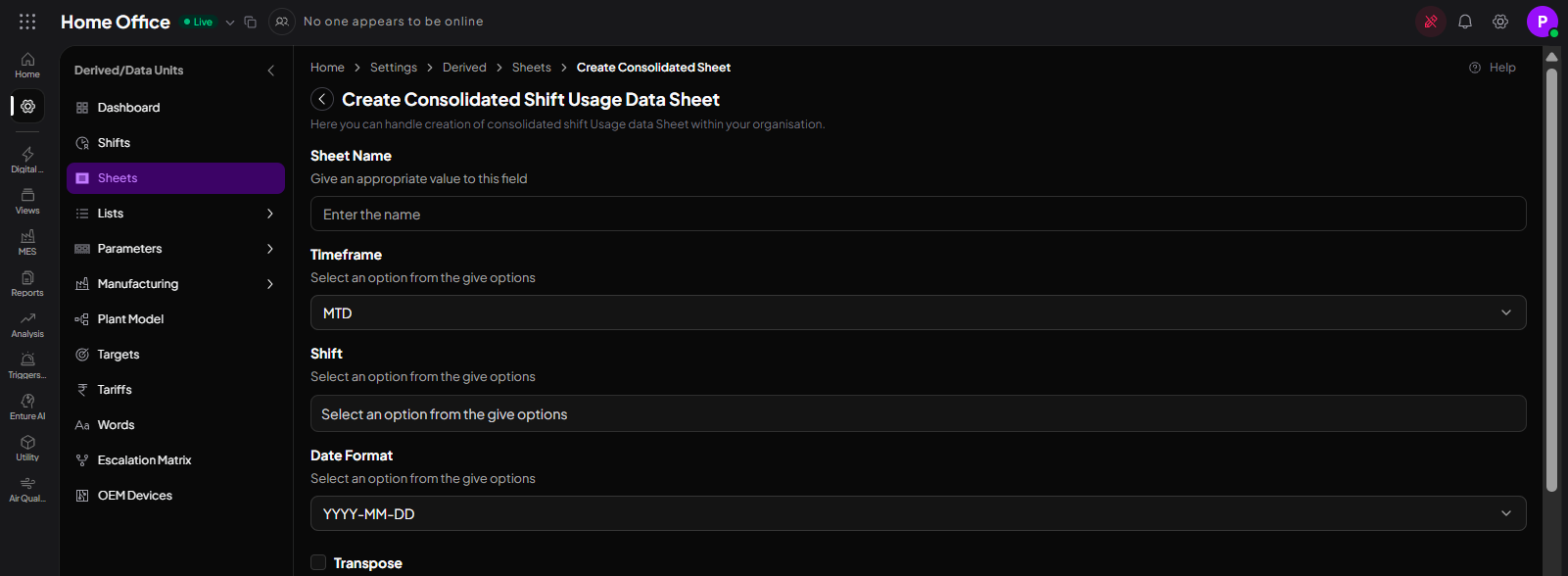The width and height of the screenshot is (1568, 576).
Task: Expand the Manufacturing submenu chevron
Action: pos(270,284)
